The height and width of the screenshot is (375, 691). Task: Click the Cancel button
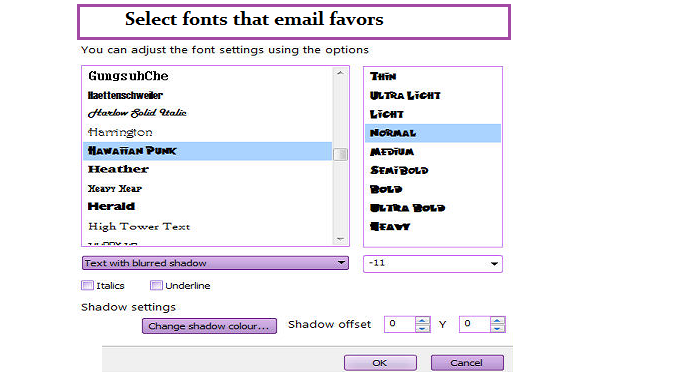tap(467, 363)
